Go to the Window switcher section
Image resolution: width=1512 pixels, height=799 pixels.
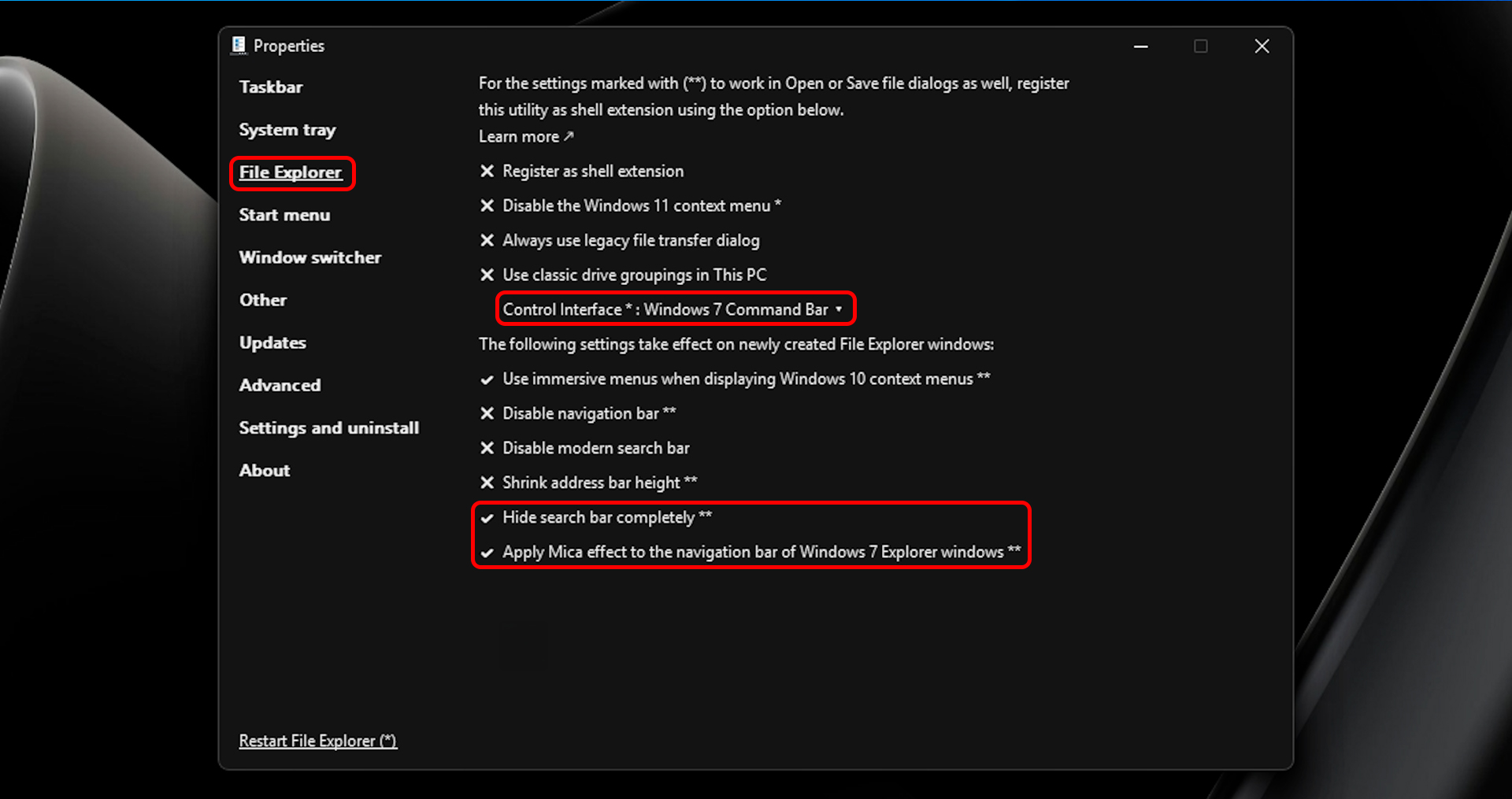(309, 257)
